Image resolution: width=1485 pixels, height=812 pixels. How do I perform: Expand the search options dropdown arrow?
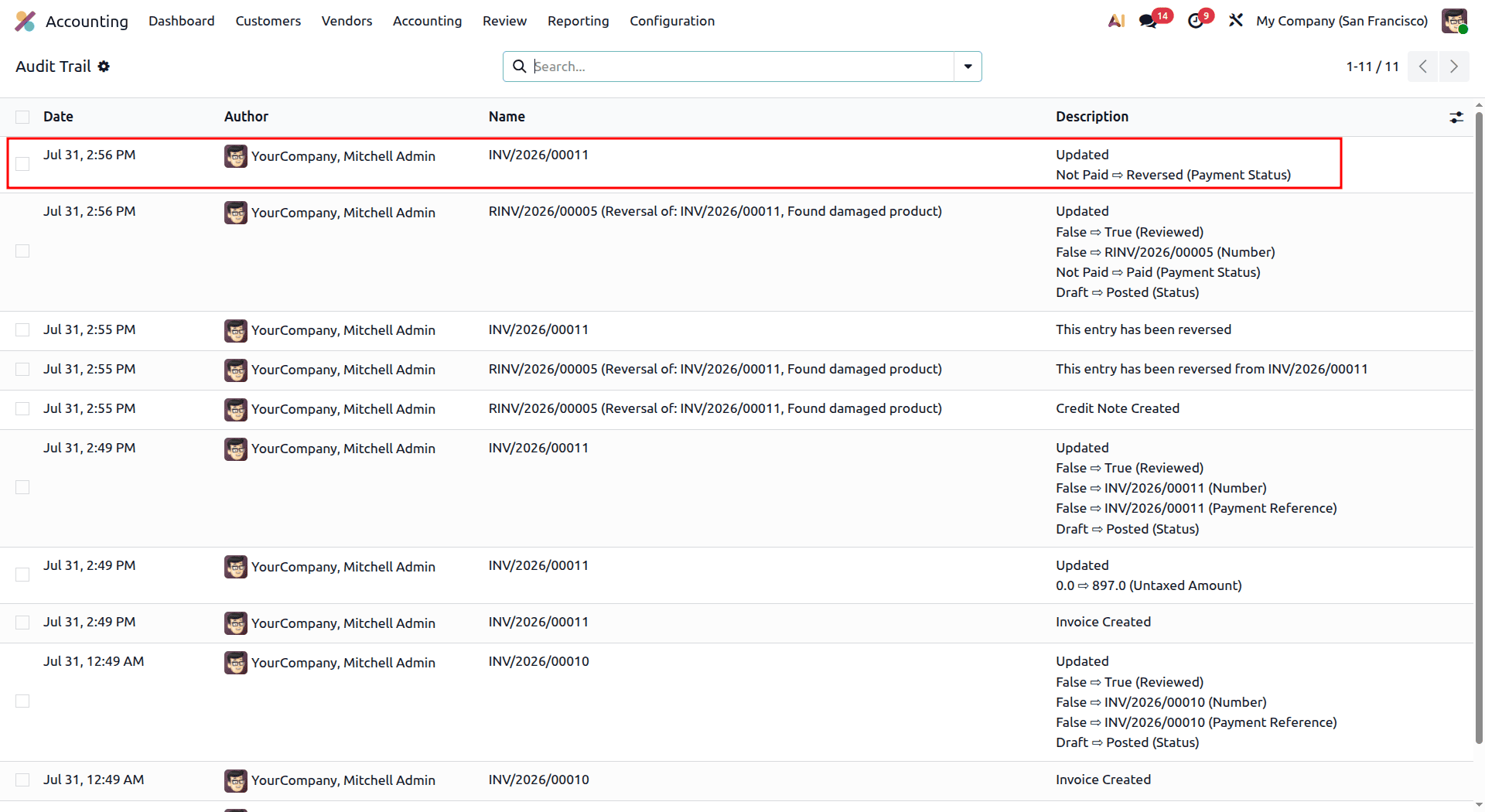click(968, 67)
